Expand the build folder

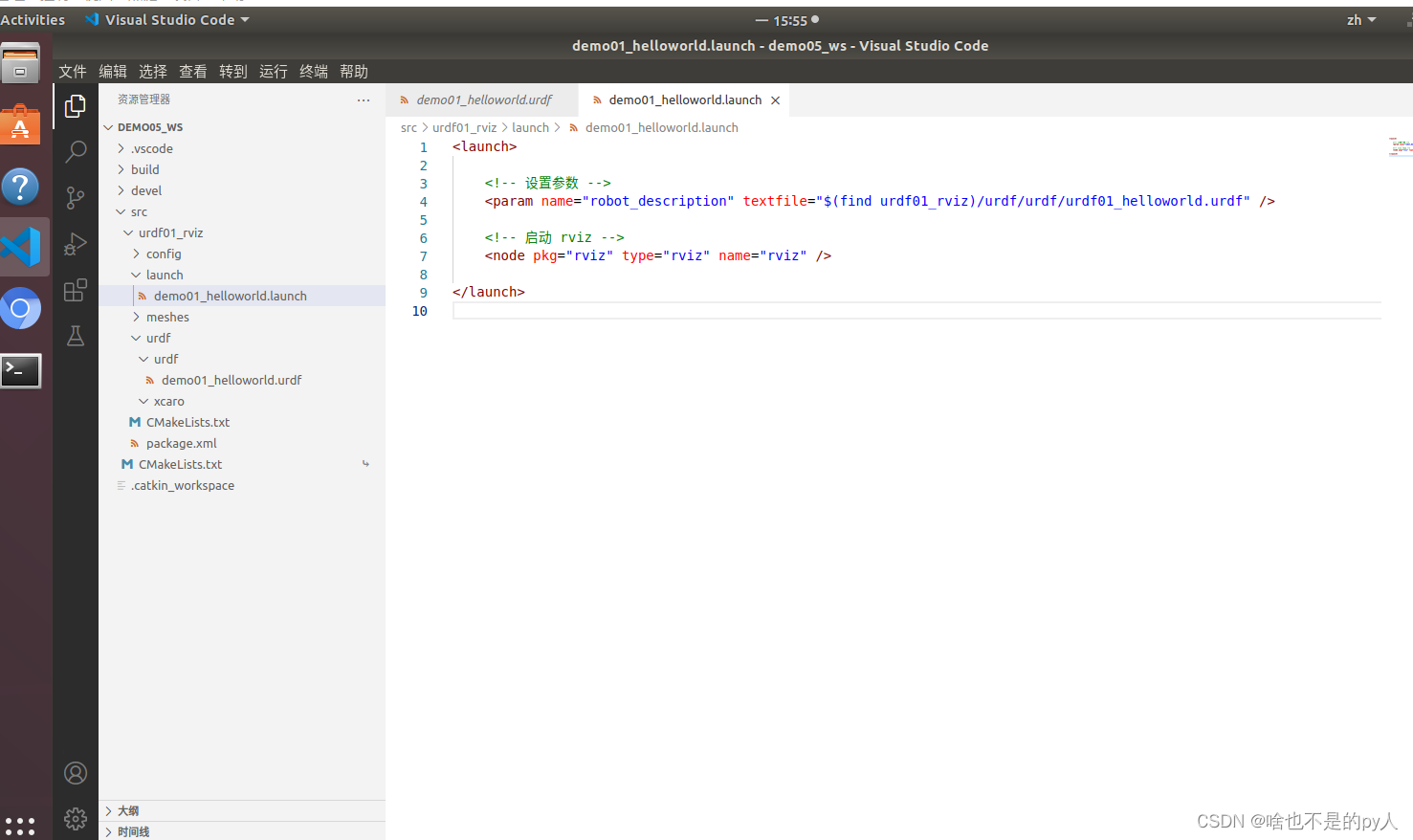coord(242,169)
